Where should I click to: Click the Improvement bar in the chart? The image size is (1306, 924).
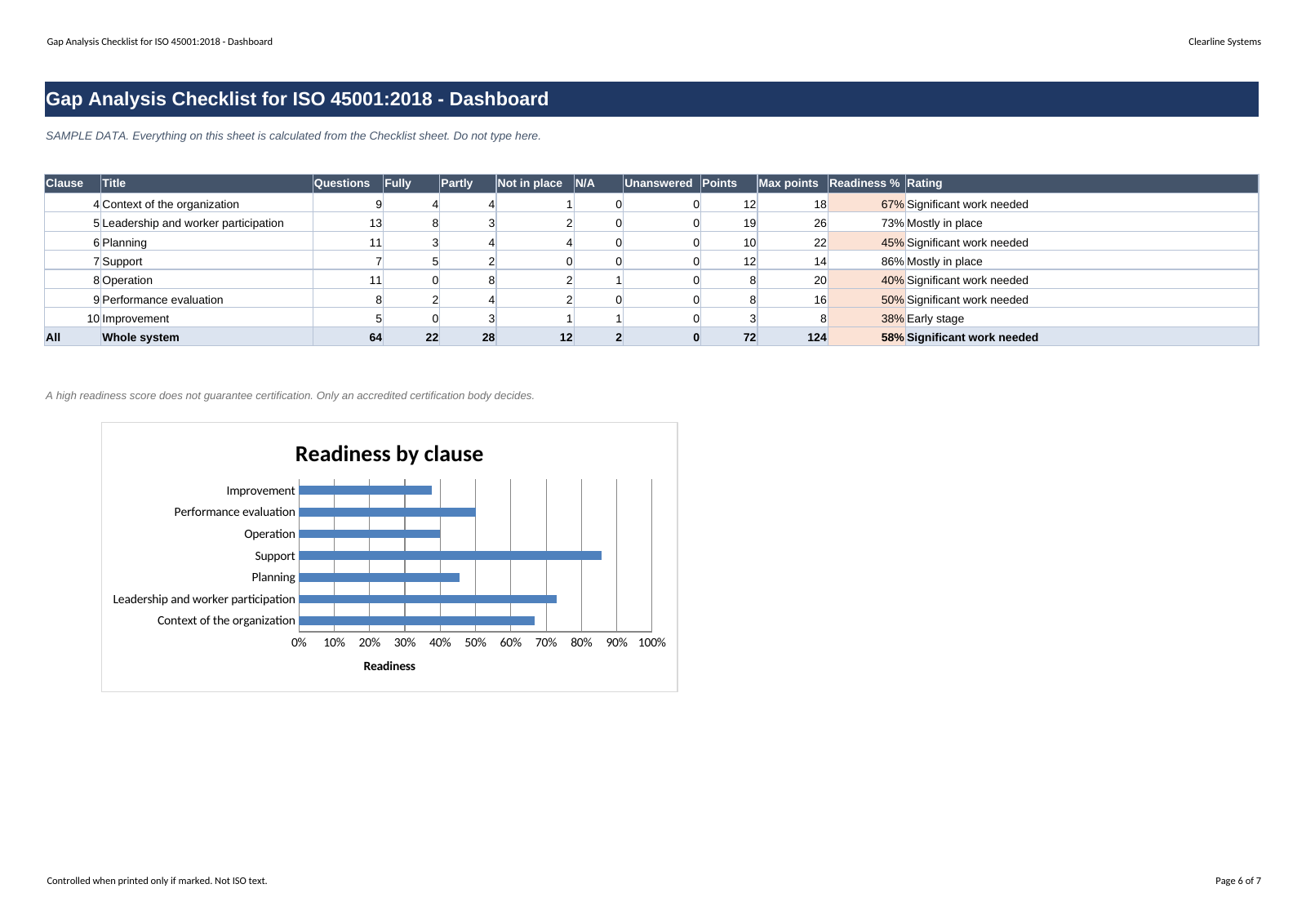tap(366, 490)
